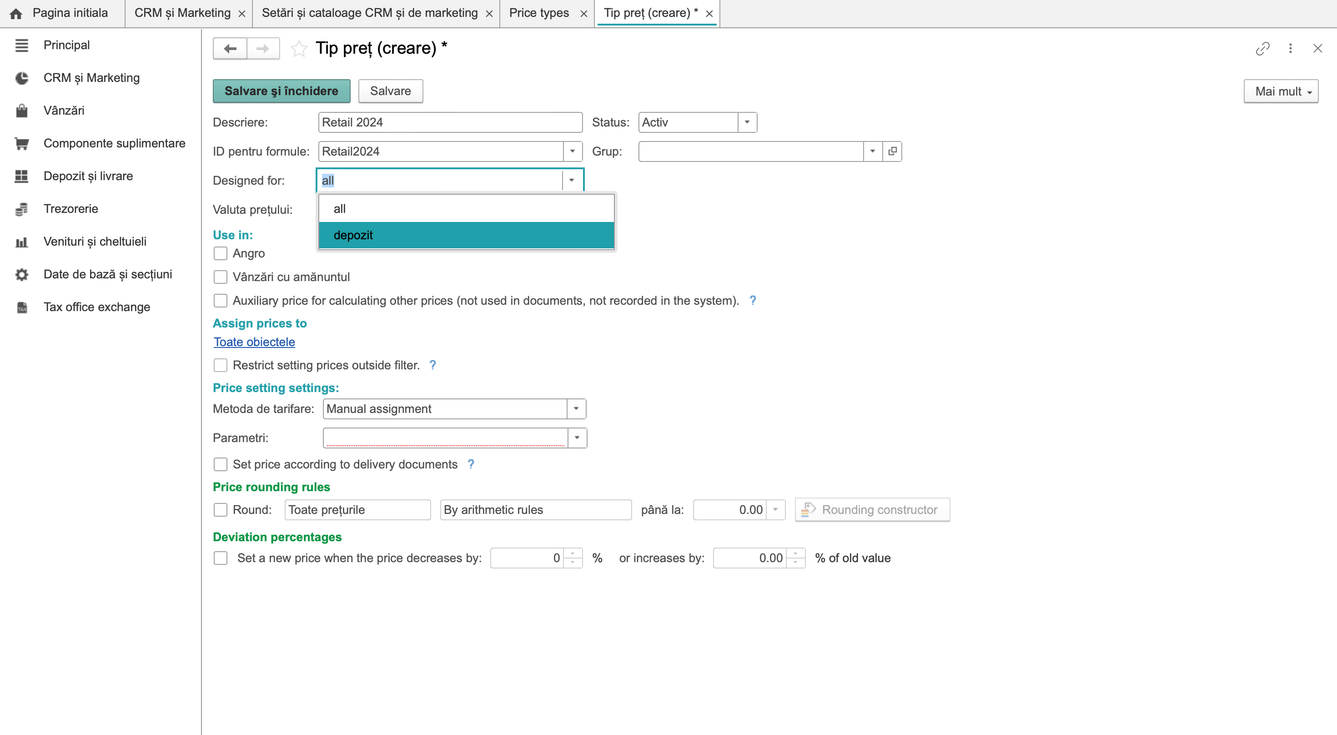Viewport: 1337px width, 735px height.
Task: Open the Status dropdown arrow
Action: 747,122
